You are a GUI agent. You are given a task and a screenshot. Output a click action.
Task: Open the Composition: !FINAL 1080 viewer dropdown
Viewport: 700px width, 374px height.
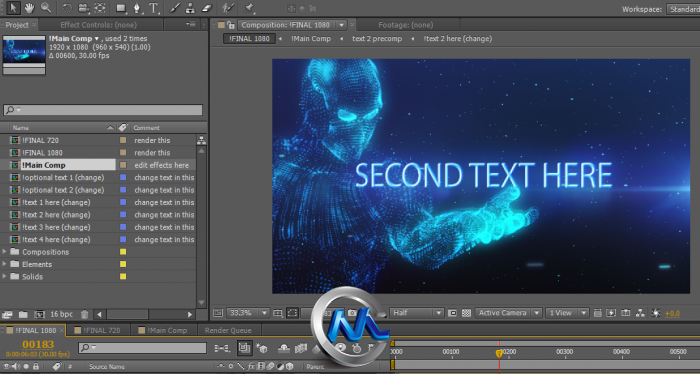tap(342, 25)
